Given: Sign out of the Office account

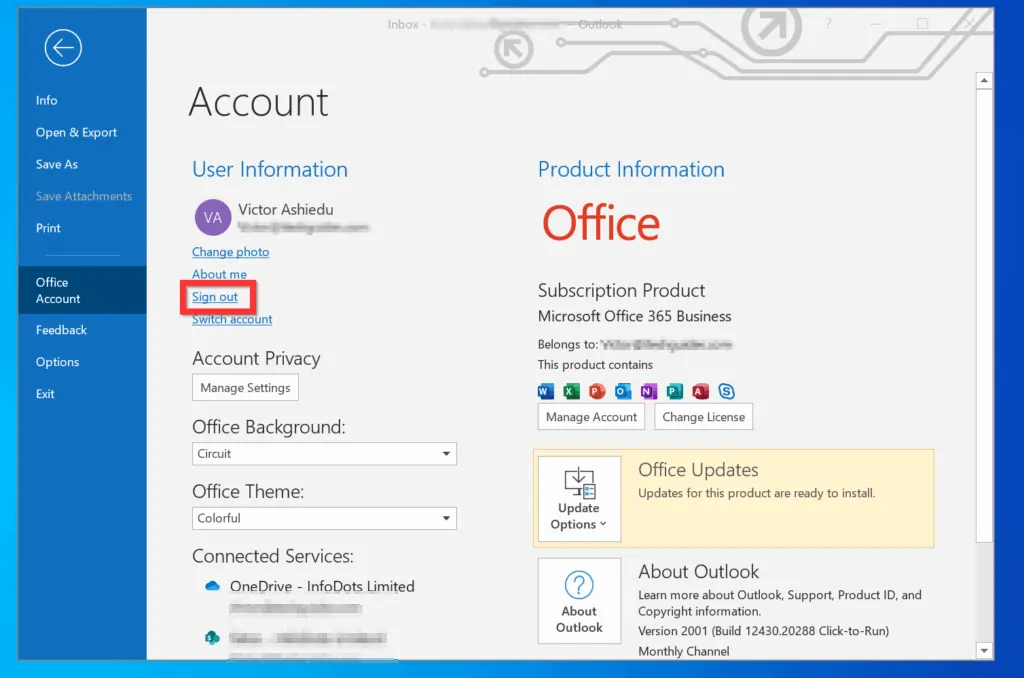Looking at the screenshot, I should pos(217,296).
